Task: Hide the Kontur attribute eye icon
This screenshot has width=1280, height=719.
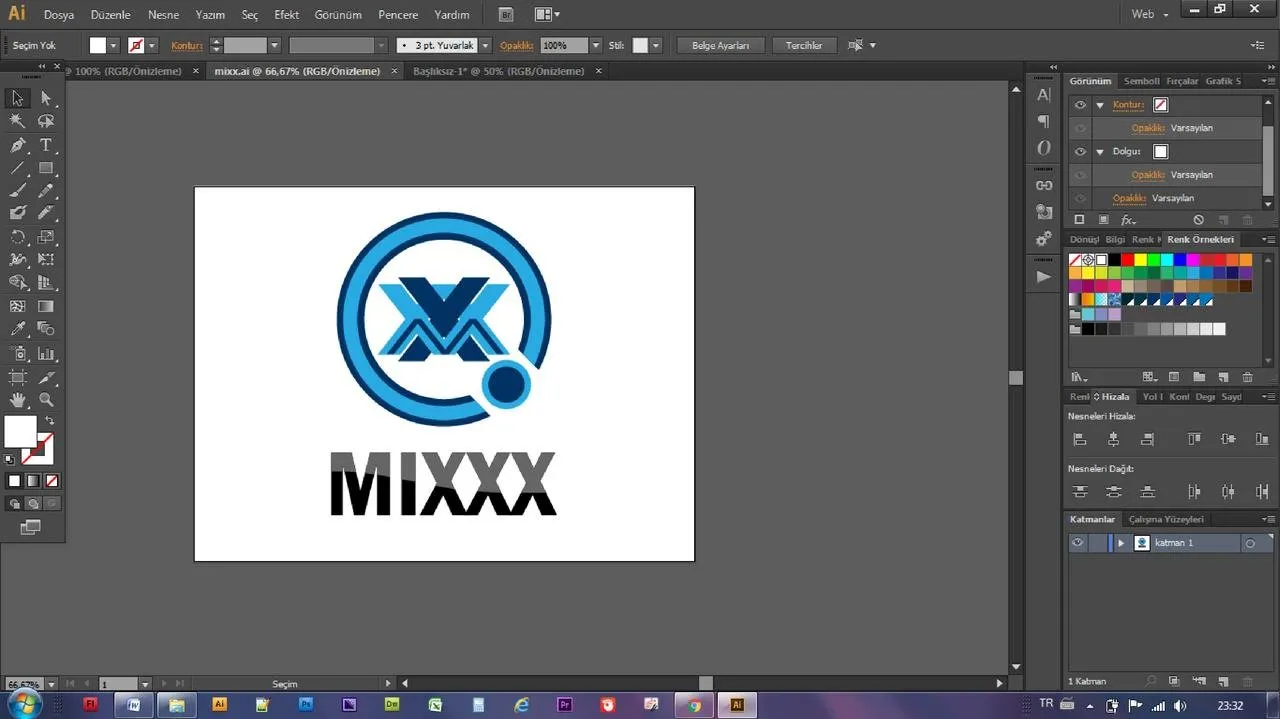Action: [x=1080, y=105]
